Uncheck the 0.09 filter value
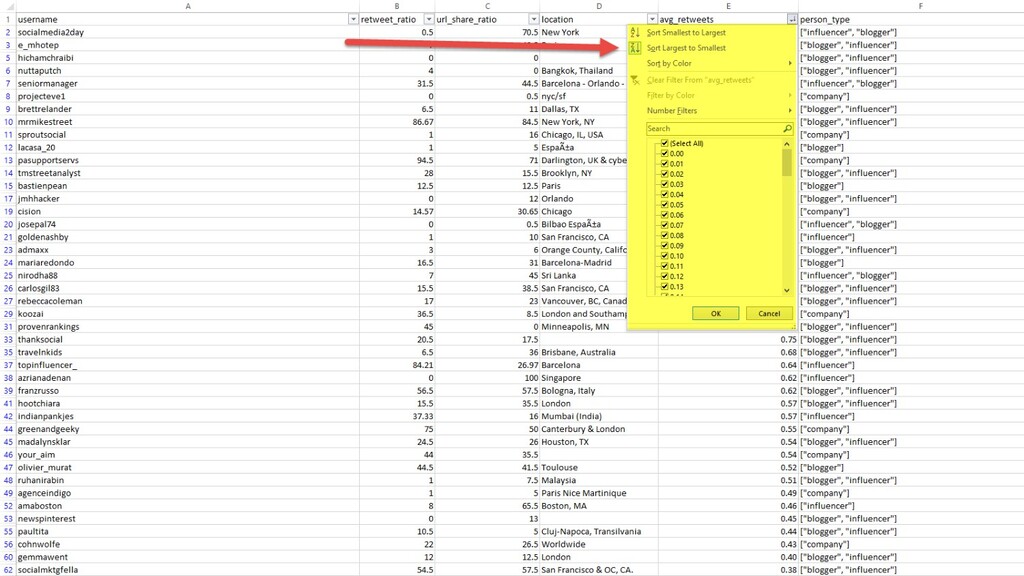Image resolution: width=1024 pixels, height=576 pixels. pyautogui.click(x=664, y=246)
